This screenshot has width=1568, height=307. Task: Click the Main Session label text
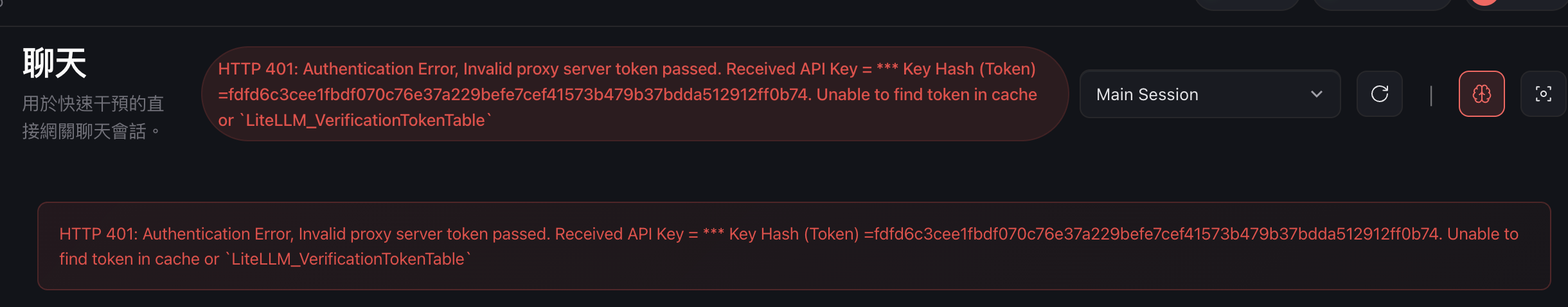[x=1147, y=94]
